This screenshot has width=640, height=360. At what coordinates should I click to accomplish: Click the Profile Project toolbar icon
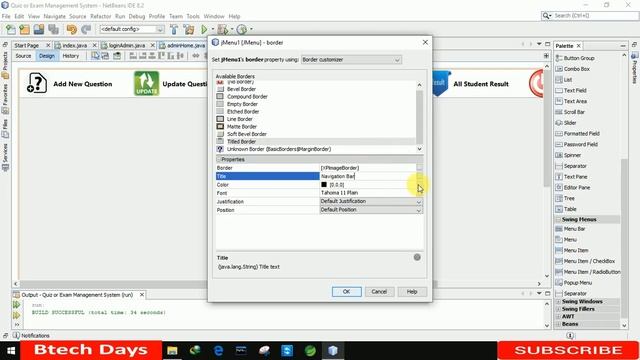coord(242,29)
